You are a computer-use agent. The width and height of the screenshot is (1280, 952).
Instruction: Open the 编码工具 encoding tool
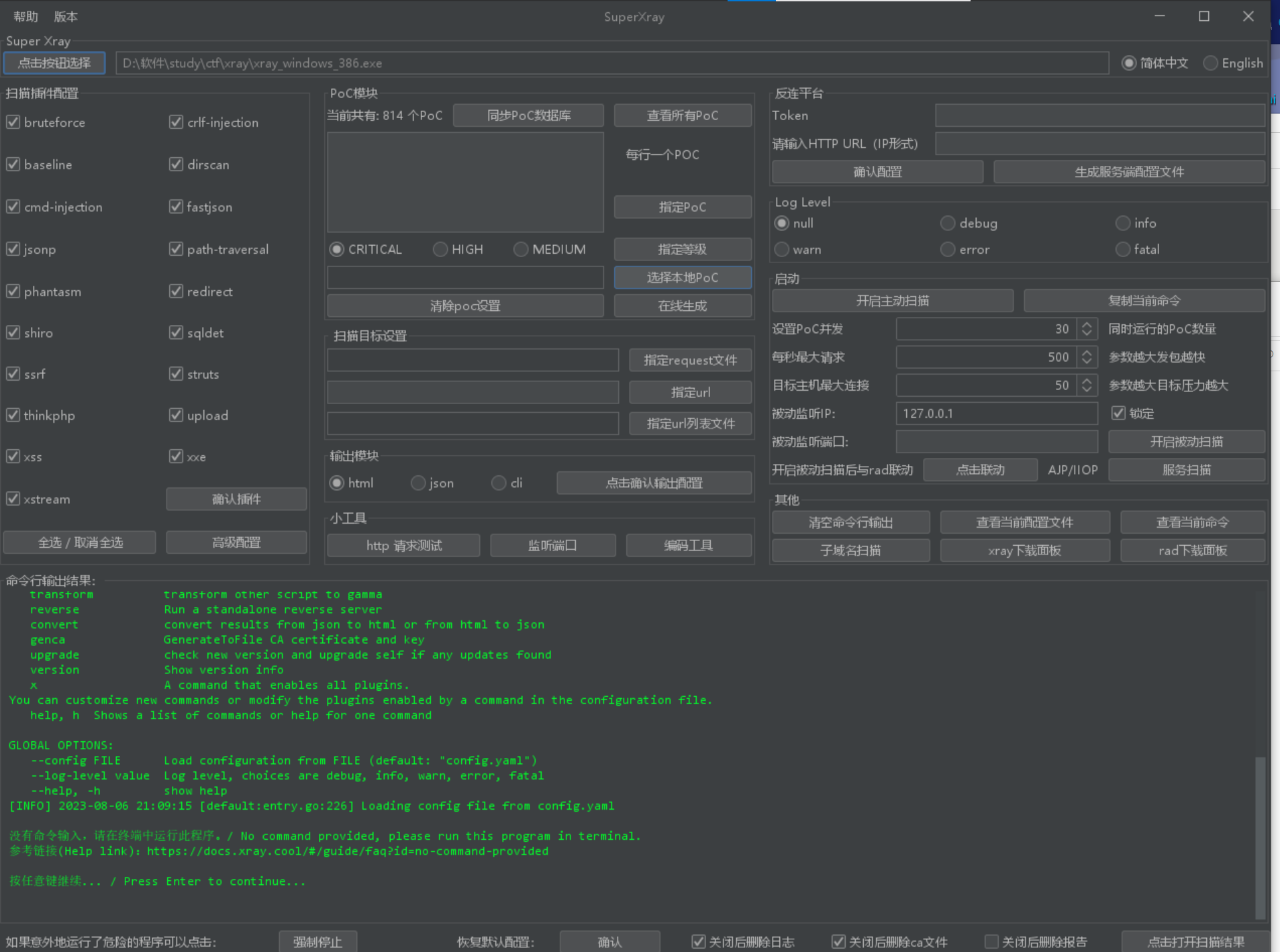[689, 546]
